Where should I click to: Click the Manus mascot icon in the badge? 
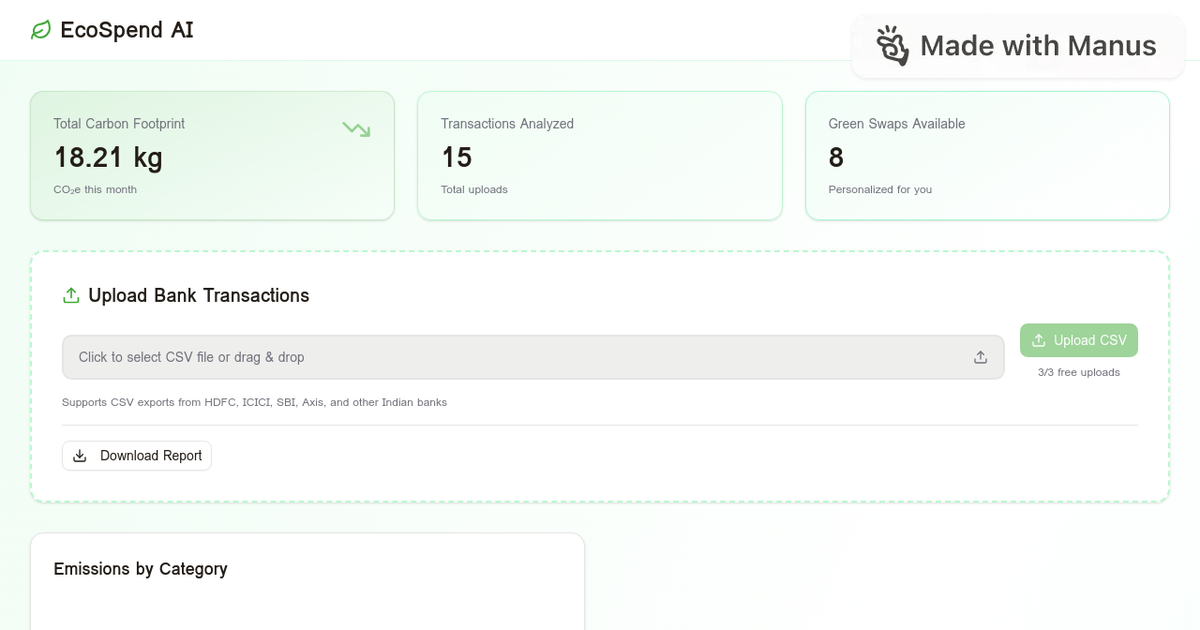point(893,46)
